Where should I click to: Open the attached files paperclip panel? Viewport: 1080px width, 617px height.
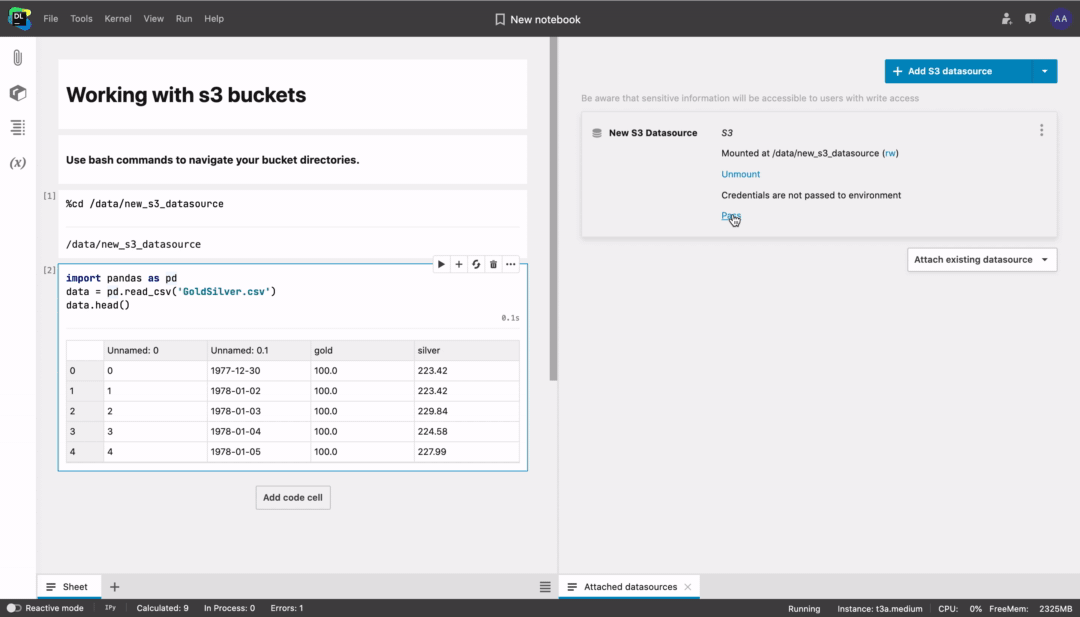pyautogui.click(x=16, y=57)
